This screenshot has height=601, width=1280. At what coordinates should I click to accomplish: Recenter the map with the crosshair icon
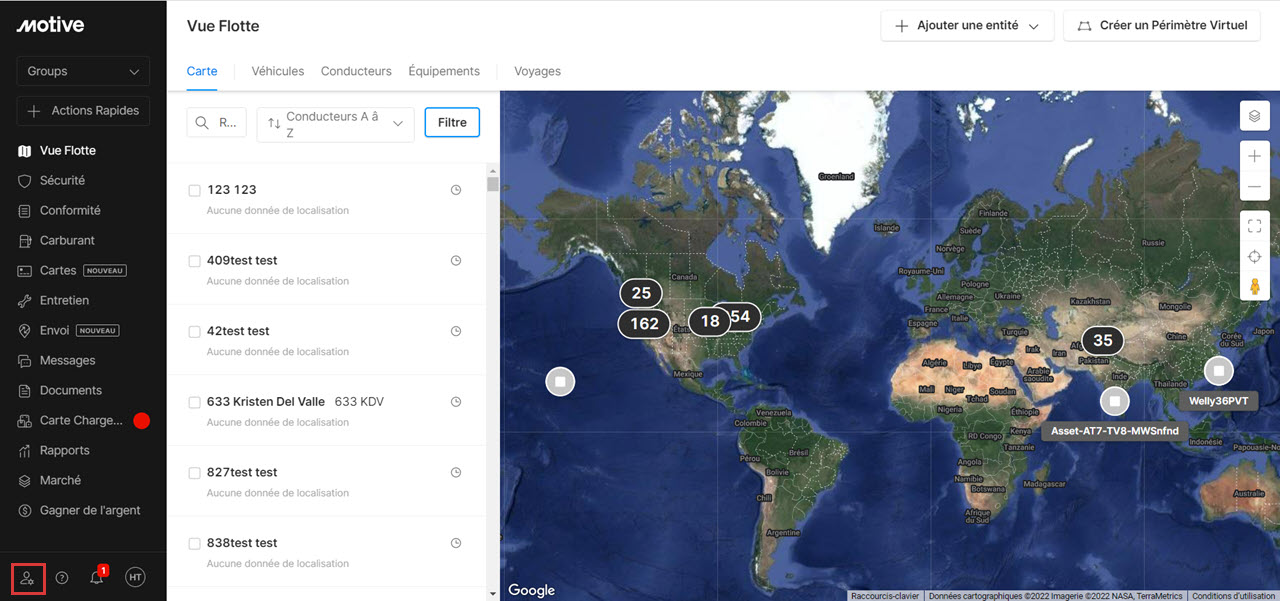point(1254,257)
